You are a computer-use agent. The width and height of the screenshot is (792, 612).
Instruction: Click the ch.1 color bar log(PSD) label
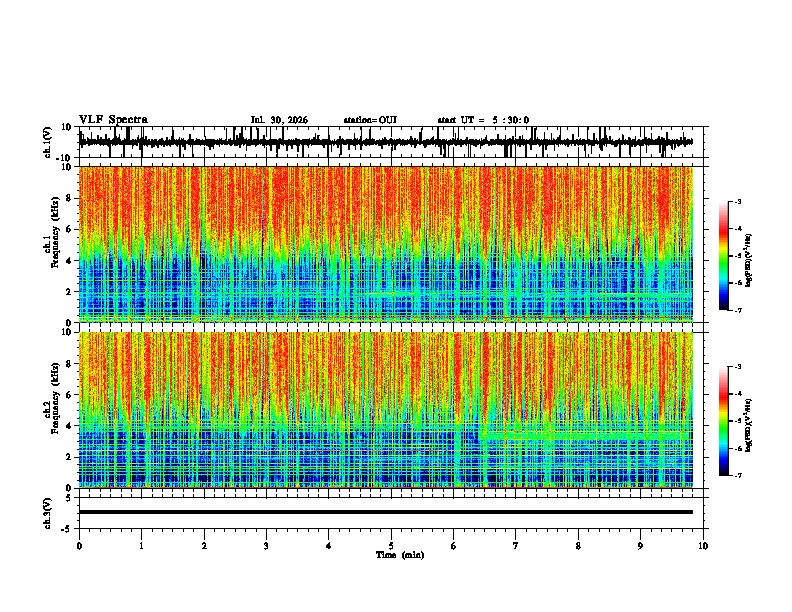(x=749, y=260)
